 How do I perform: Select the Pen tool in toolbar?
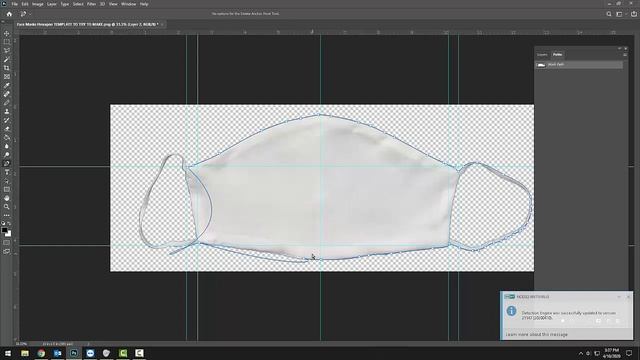[7, 163]
